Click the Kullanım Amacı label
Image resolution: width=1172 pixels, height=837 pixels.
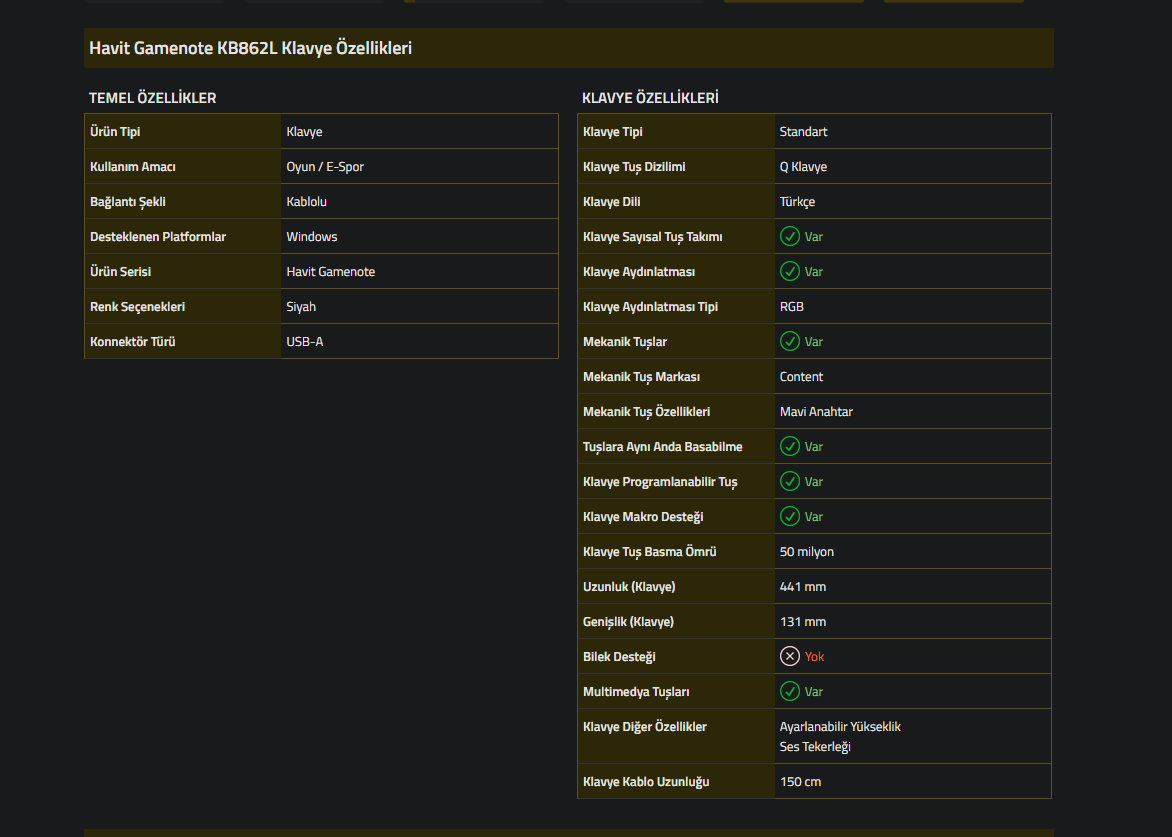coord(132,167)
